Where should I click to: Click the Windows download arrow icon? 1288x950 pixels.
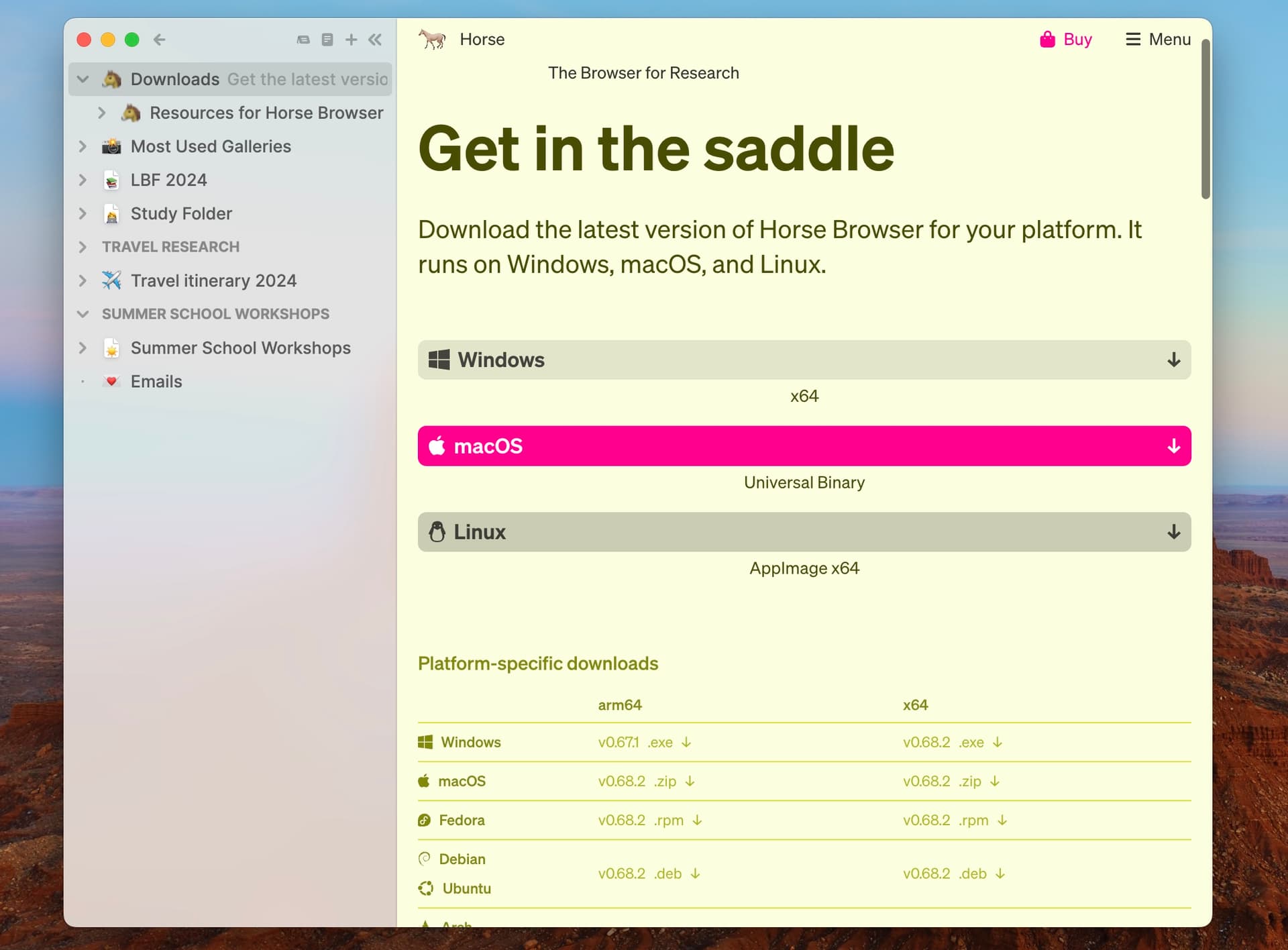click(1173, 360)
